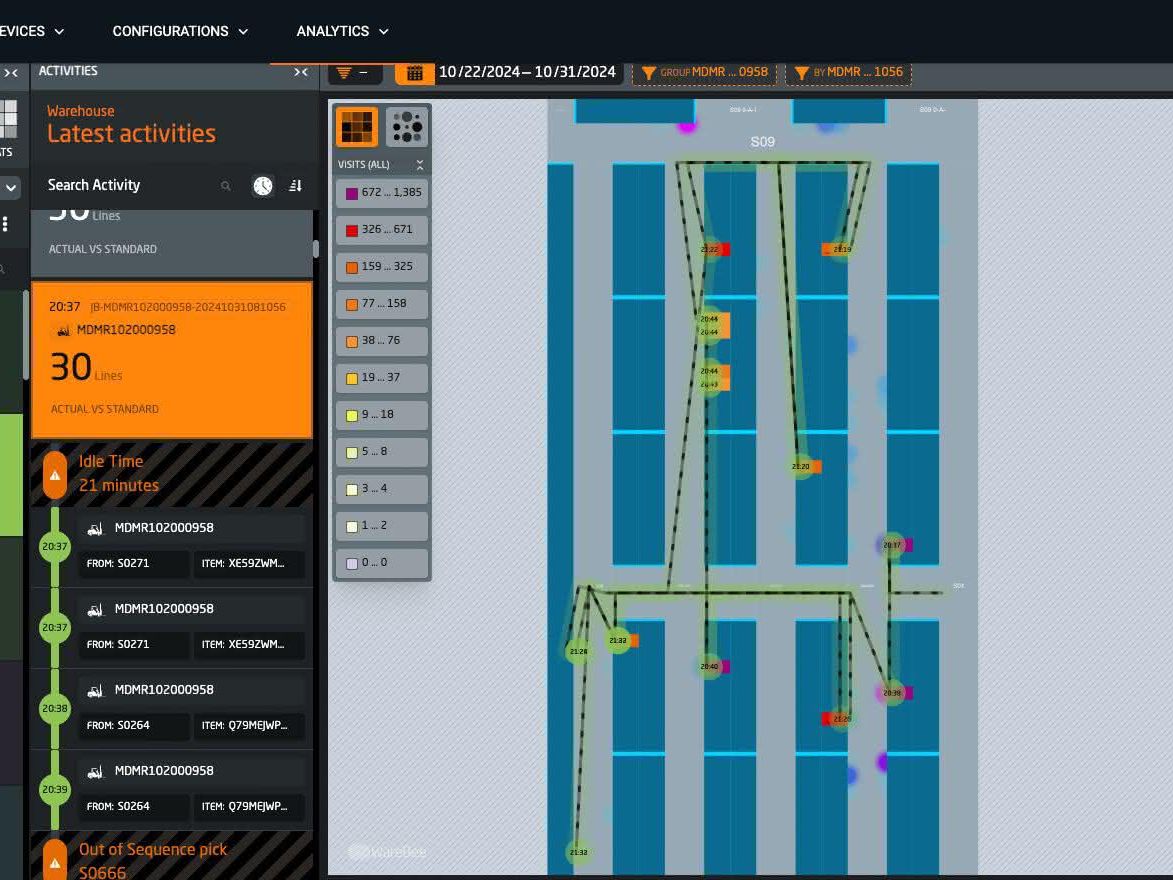This screenshot has width=1173, height=880.
Task: Click forklift icon in 20:38 activity row
Action: (95, 690)
